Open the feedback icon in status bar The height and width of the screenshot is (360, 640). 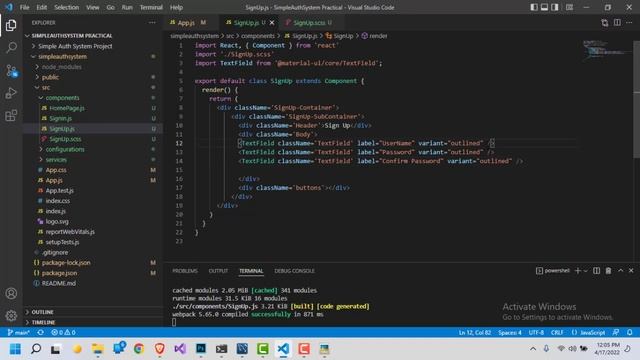pyautogui.click(x=616, y=332)
